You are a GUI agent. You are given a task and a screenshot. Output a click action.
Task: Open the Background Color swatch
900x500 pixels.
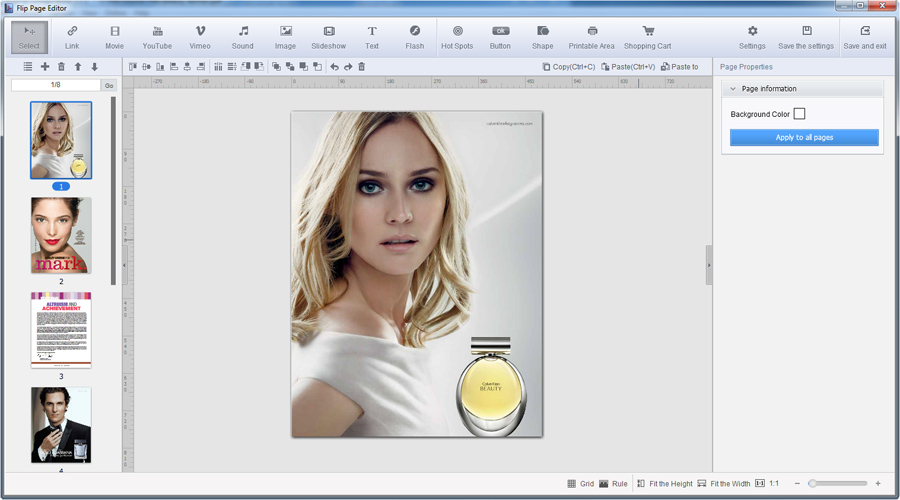coord(799,114)
